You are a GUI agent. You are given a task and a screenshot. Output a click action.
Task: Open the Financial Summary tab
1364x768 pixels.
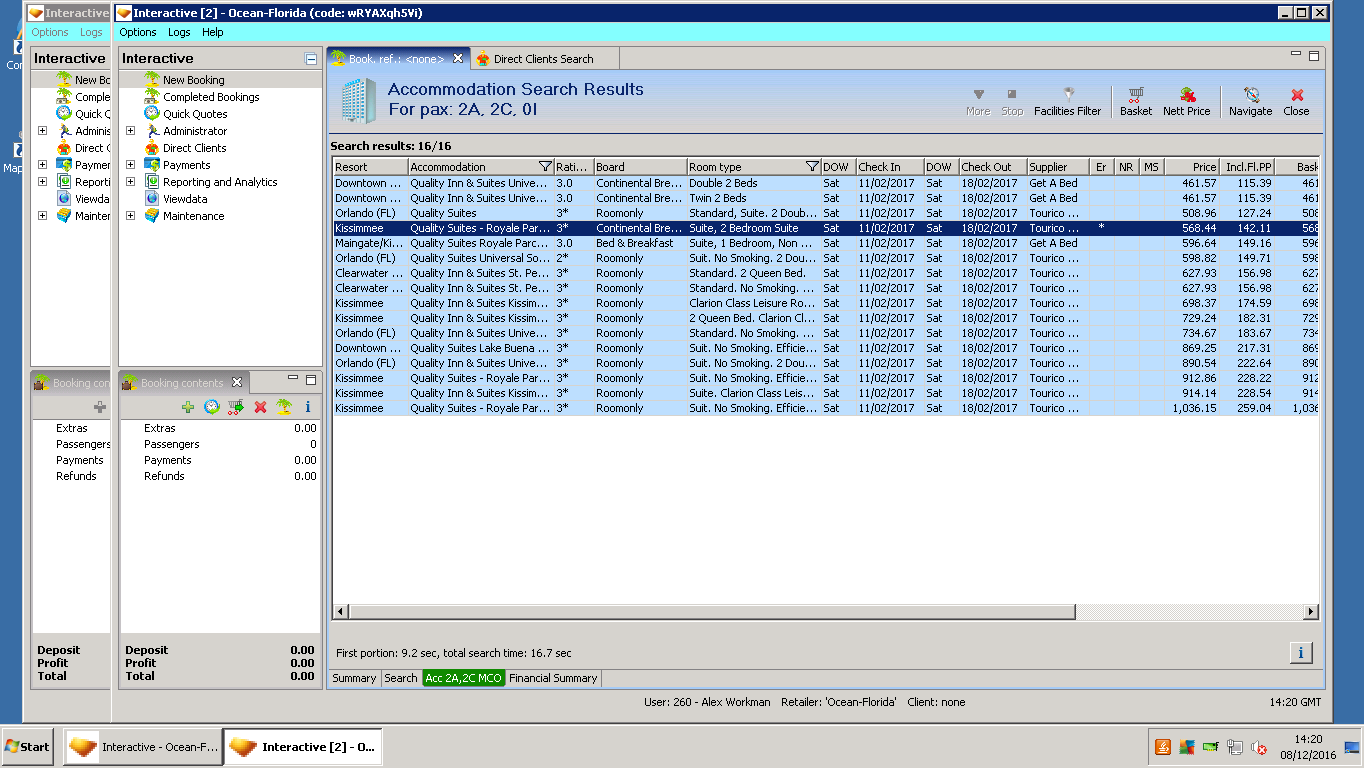point(553,678)
